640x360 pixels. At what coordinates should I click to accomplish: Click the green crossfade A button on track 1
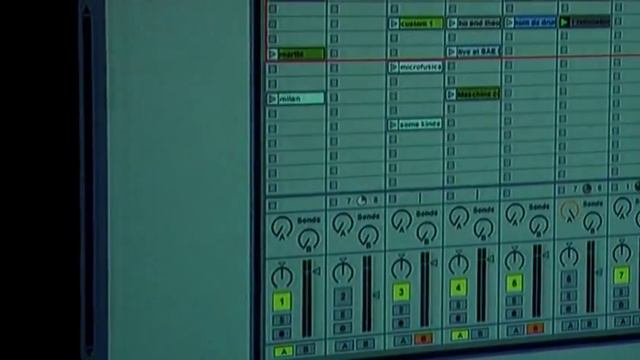point(283,351)
